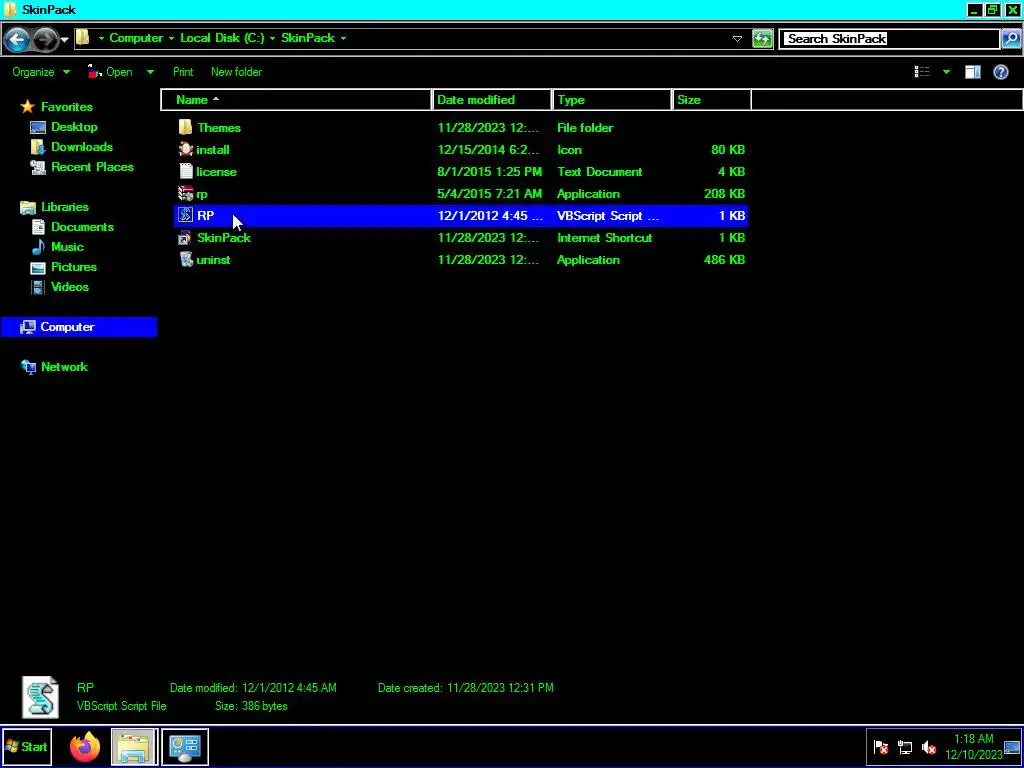Open Recent Places in Favorites
1024x768 pixels.
pyautogui.click(x=92, y=167)
